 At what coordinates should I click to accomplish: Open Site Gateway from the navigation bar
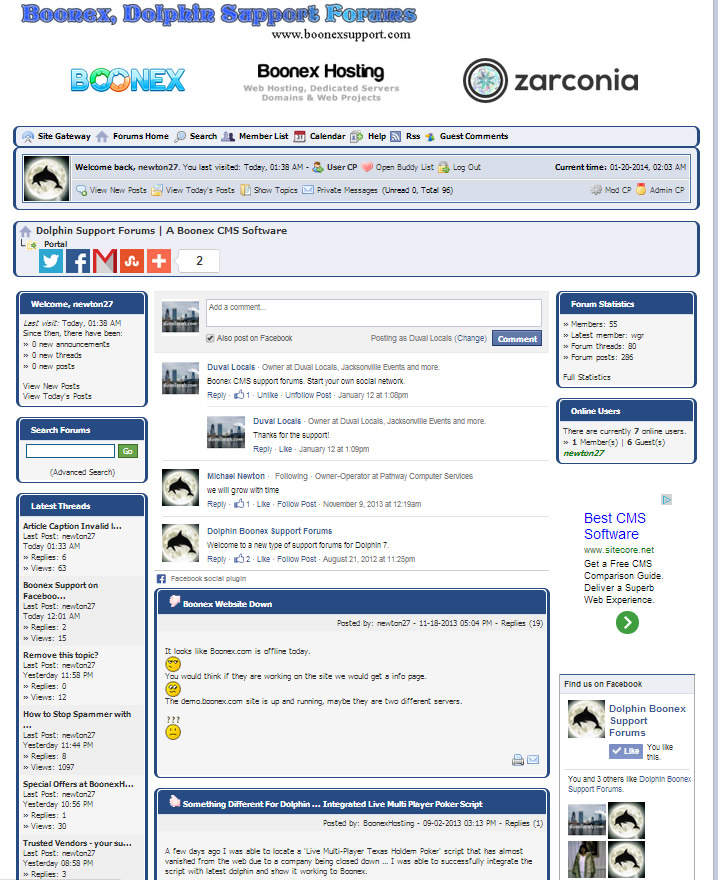point(63,136)
